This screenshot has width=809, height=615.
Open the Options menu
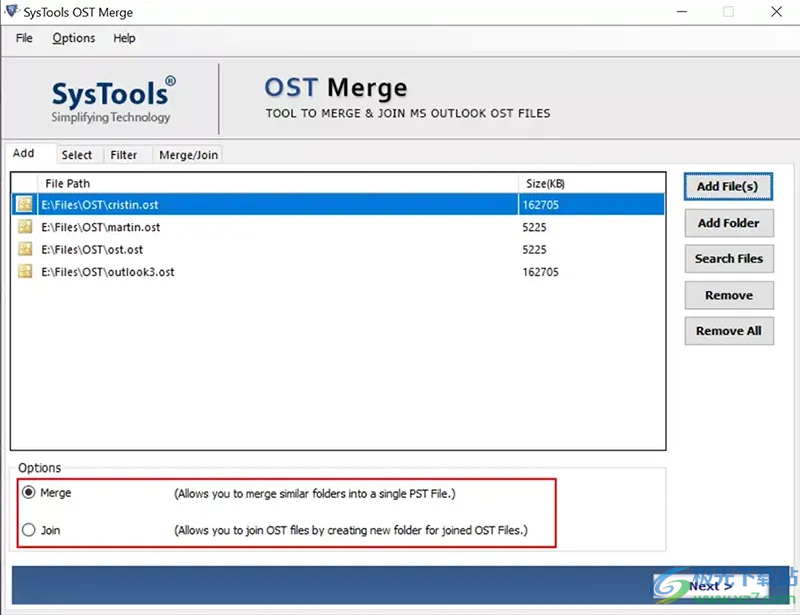click(x=74, y=38)
